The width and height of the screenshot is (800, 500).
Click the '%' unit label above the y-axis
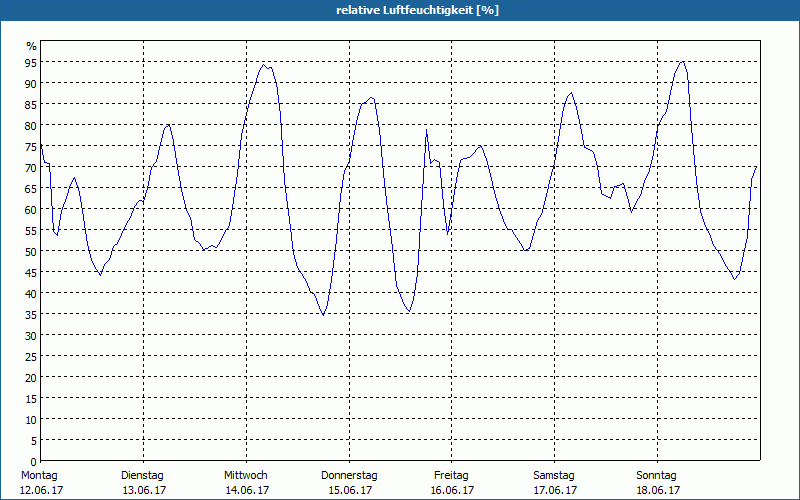[x=31, y=46]
